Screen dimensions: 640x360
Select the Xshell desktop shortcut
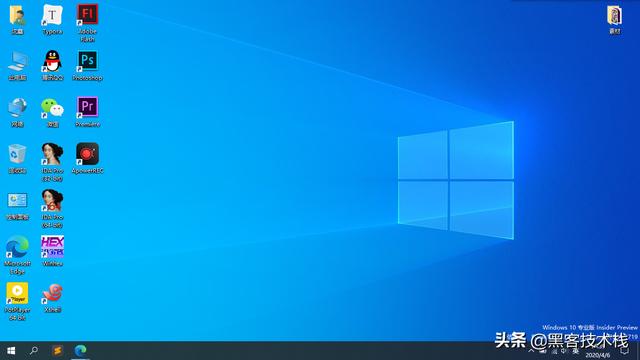coord(52,298)
